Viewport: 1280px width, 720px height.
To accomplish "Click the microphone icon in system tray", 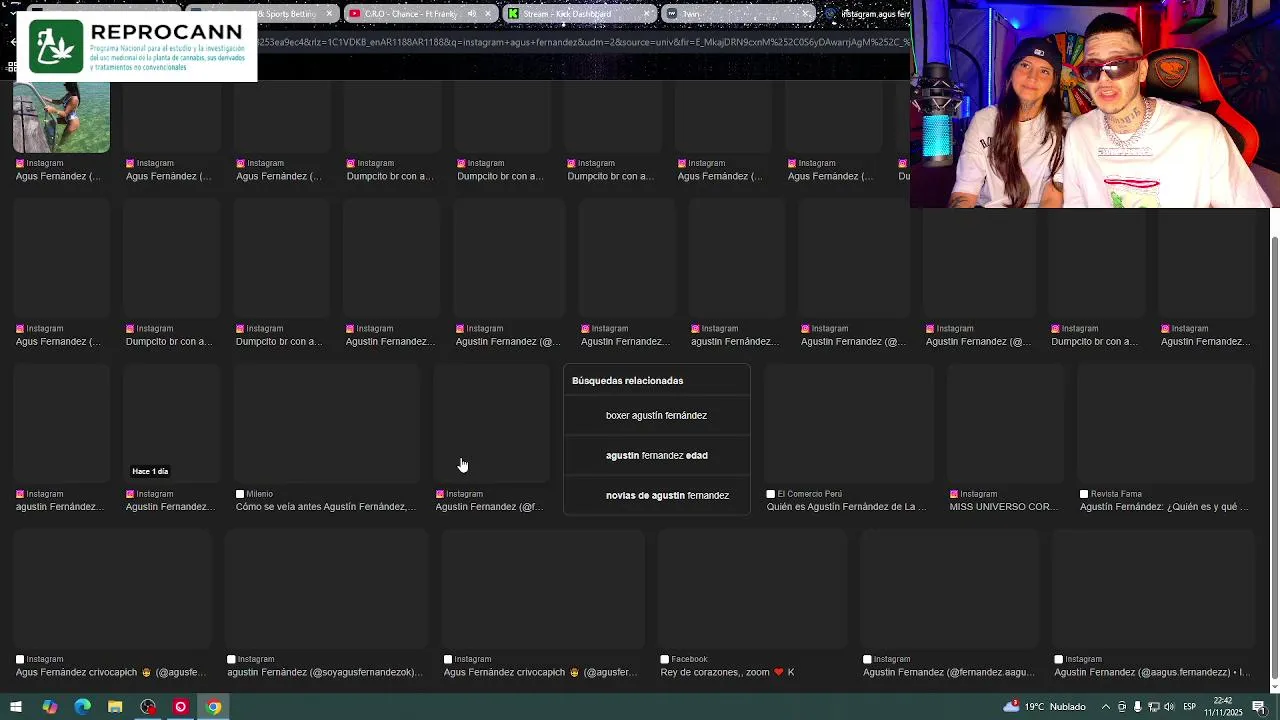I will [1137, 707].
